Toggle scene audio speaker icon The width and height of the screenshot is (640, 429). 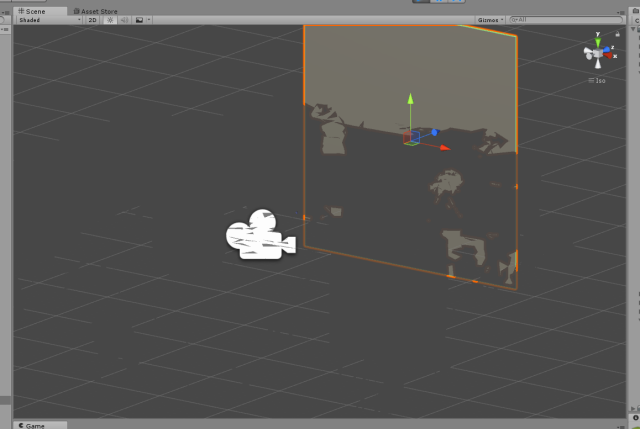[124, 20]
